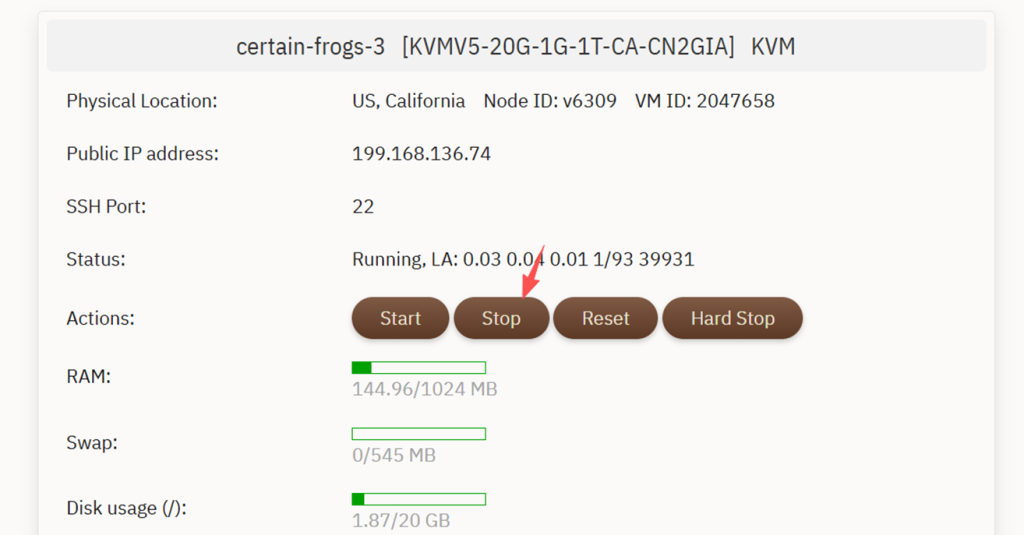Click the 144.96/1024 MB RAM reading

point(424,389)
